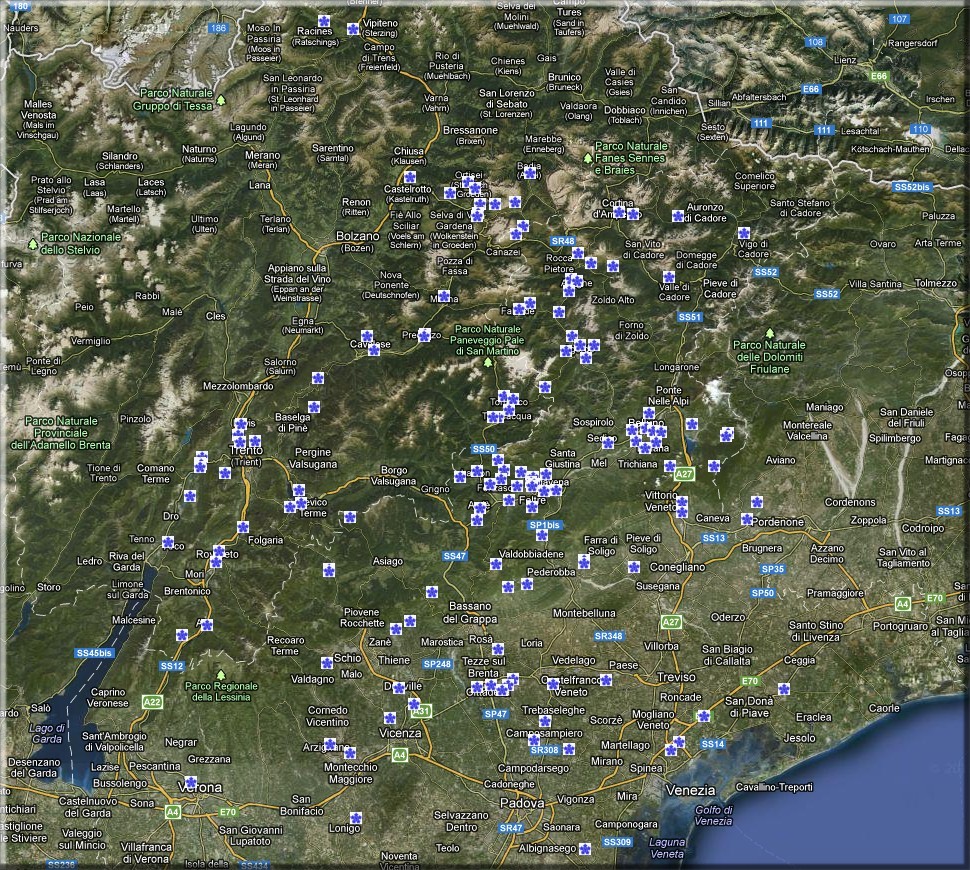The image size is (970, 870).
Task: Open the marker above Vicenza label
Action: [390, 718]
